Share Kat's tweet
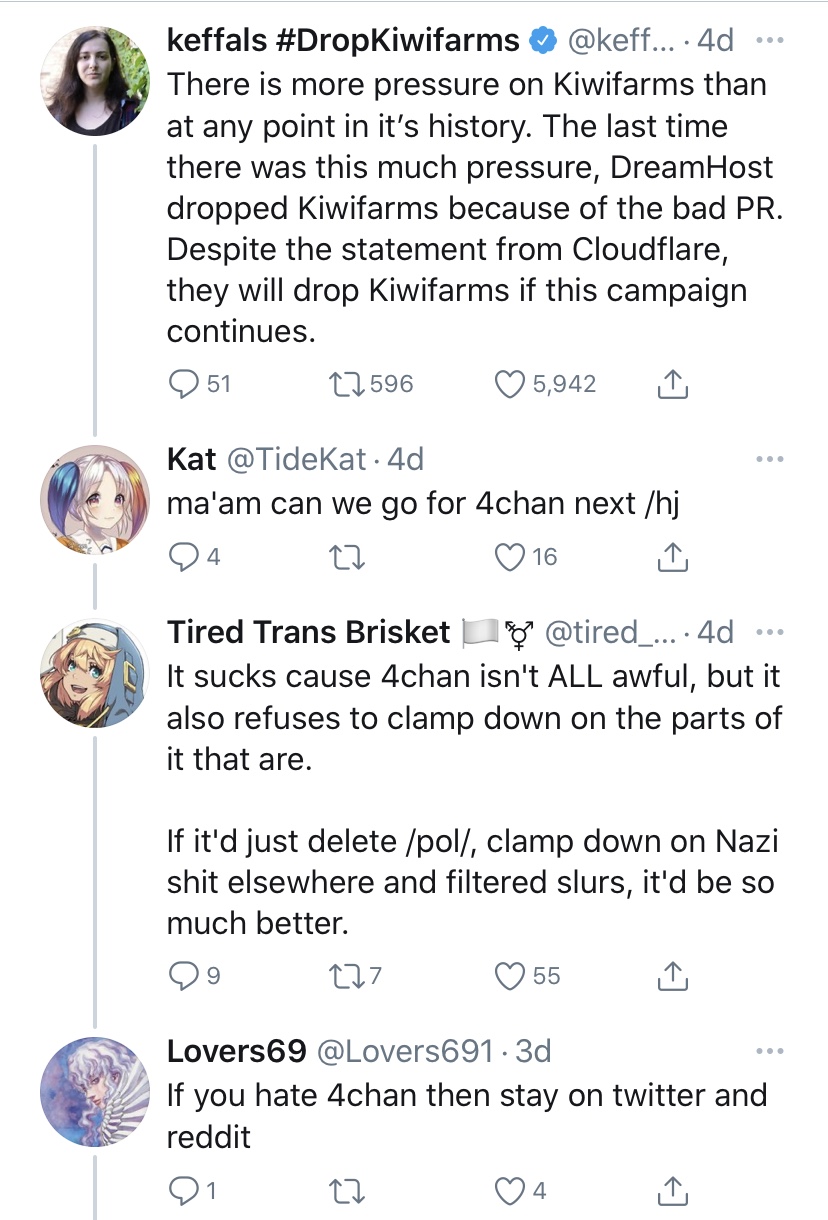 tap(674, 557)
